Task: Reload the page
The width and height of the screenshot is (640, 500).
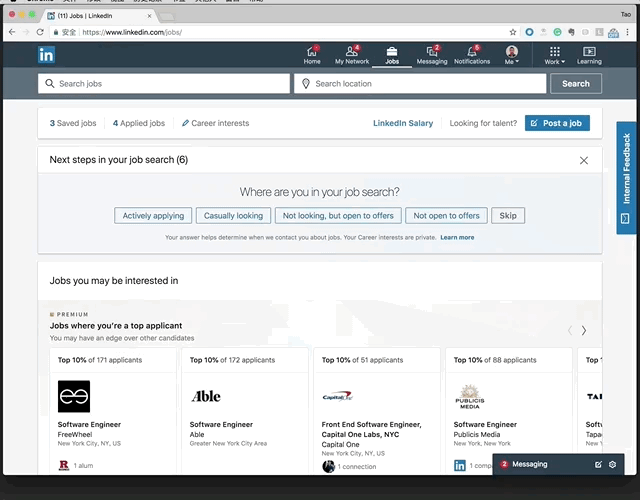Action: (x=40, y=32)
